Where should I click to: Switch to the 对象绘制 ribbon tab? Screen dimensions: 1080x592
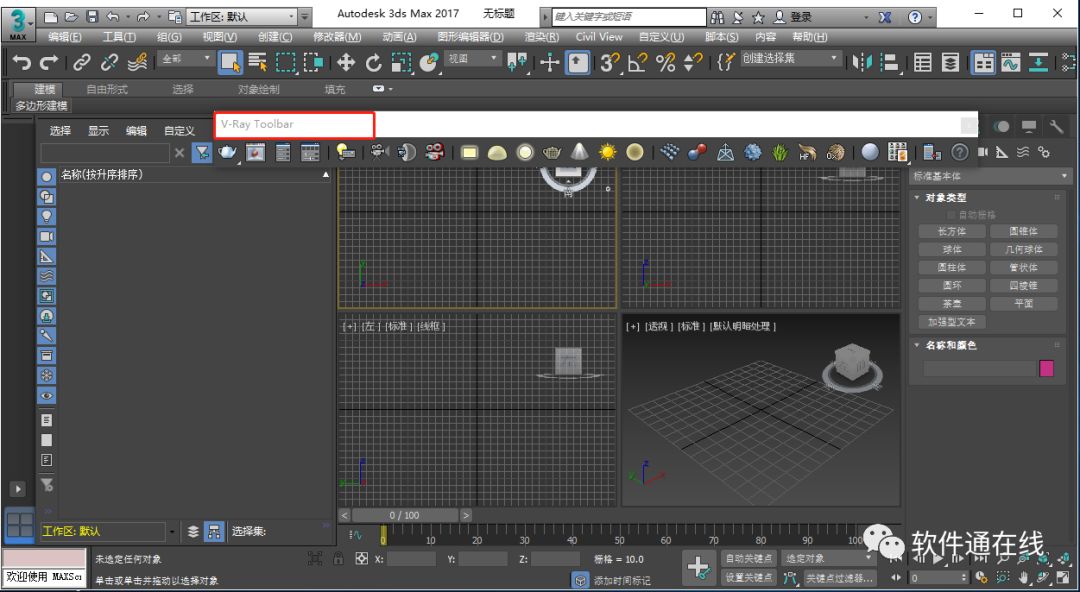pos(259,89)
